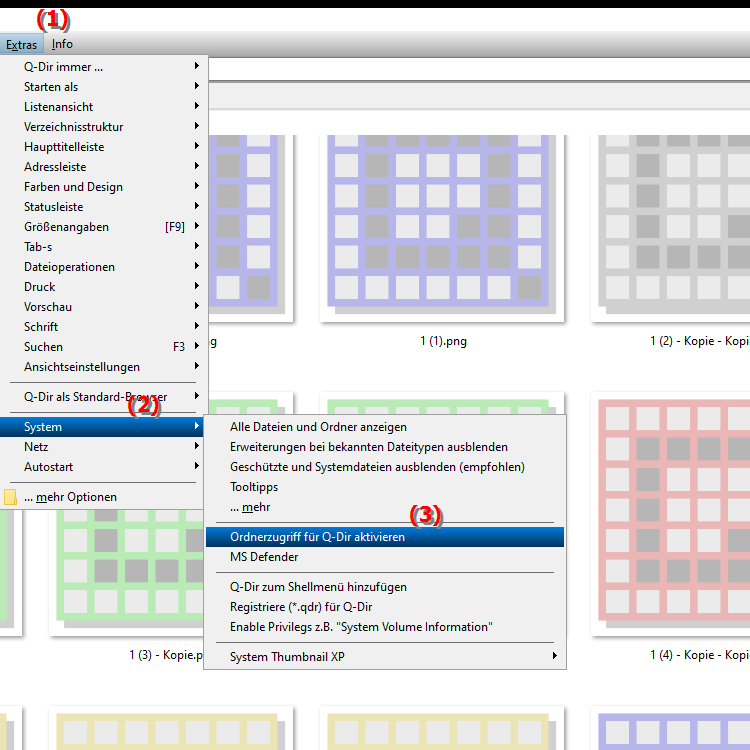Click Enable Privilegs System Volume Information

[x=360, y=627]
